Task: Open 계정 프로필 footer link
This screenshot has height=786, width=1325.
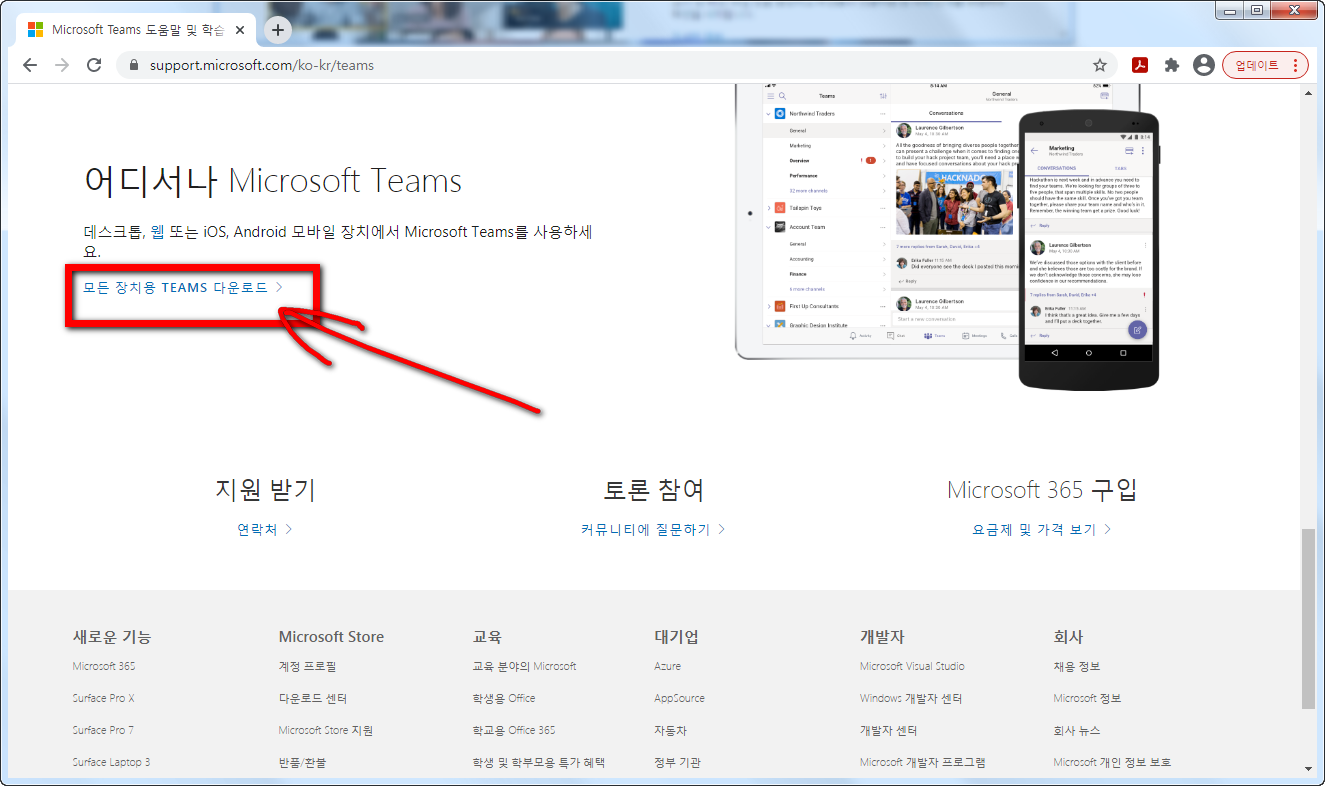Action: pos(307,666)
